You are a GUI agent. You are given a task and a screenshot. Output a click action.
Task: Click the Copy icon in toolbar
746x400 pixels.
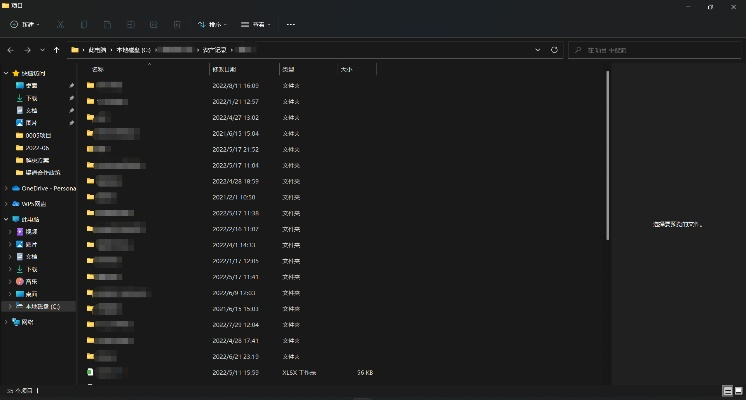click(83, 24)
